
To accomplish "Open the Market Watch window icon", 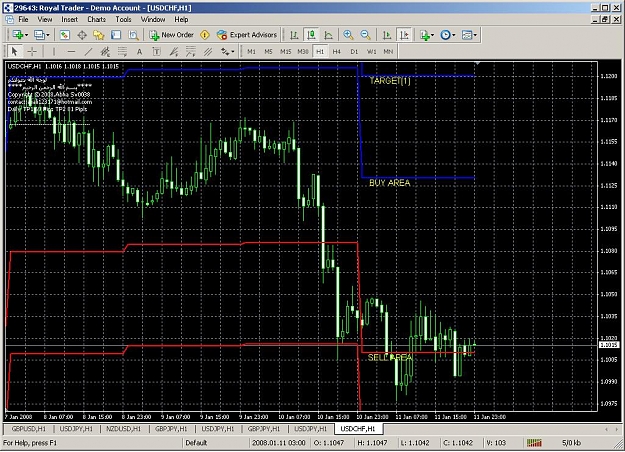I will pos(65,35).
